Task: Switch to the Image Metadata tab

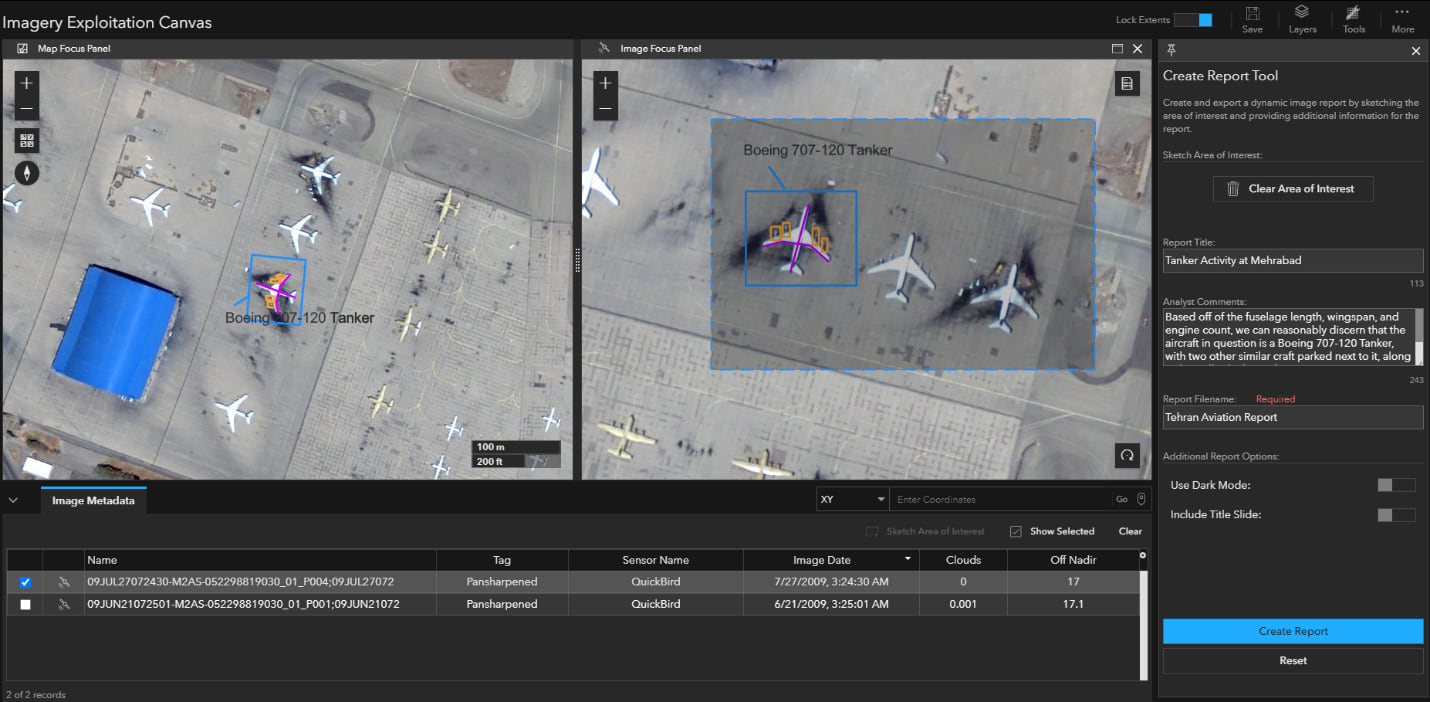Action: click(x=93, y=501)
